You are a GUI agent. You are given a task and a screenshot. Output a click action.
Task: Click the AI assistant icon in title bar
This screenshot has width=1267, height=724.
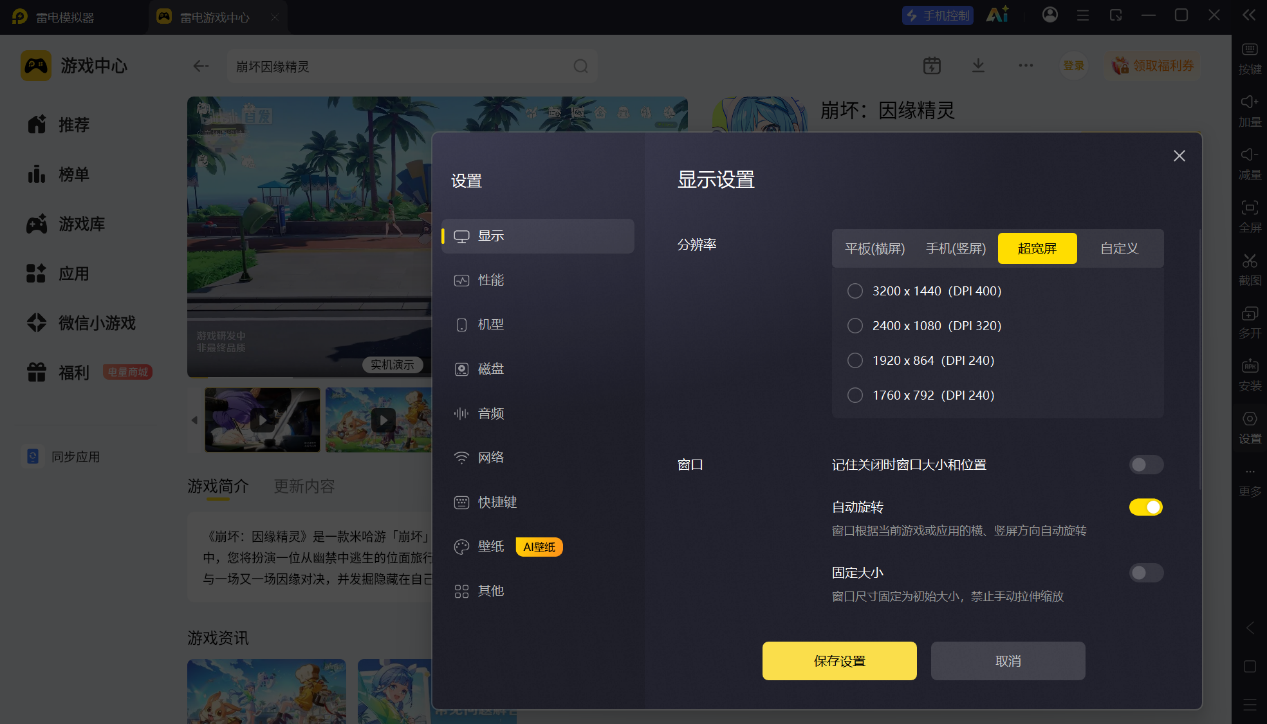(997, 15)
